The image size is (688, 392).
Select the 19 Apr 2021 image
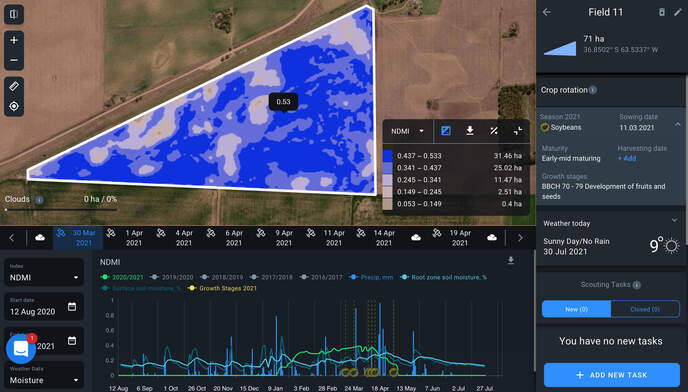454,238
